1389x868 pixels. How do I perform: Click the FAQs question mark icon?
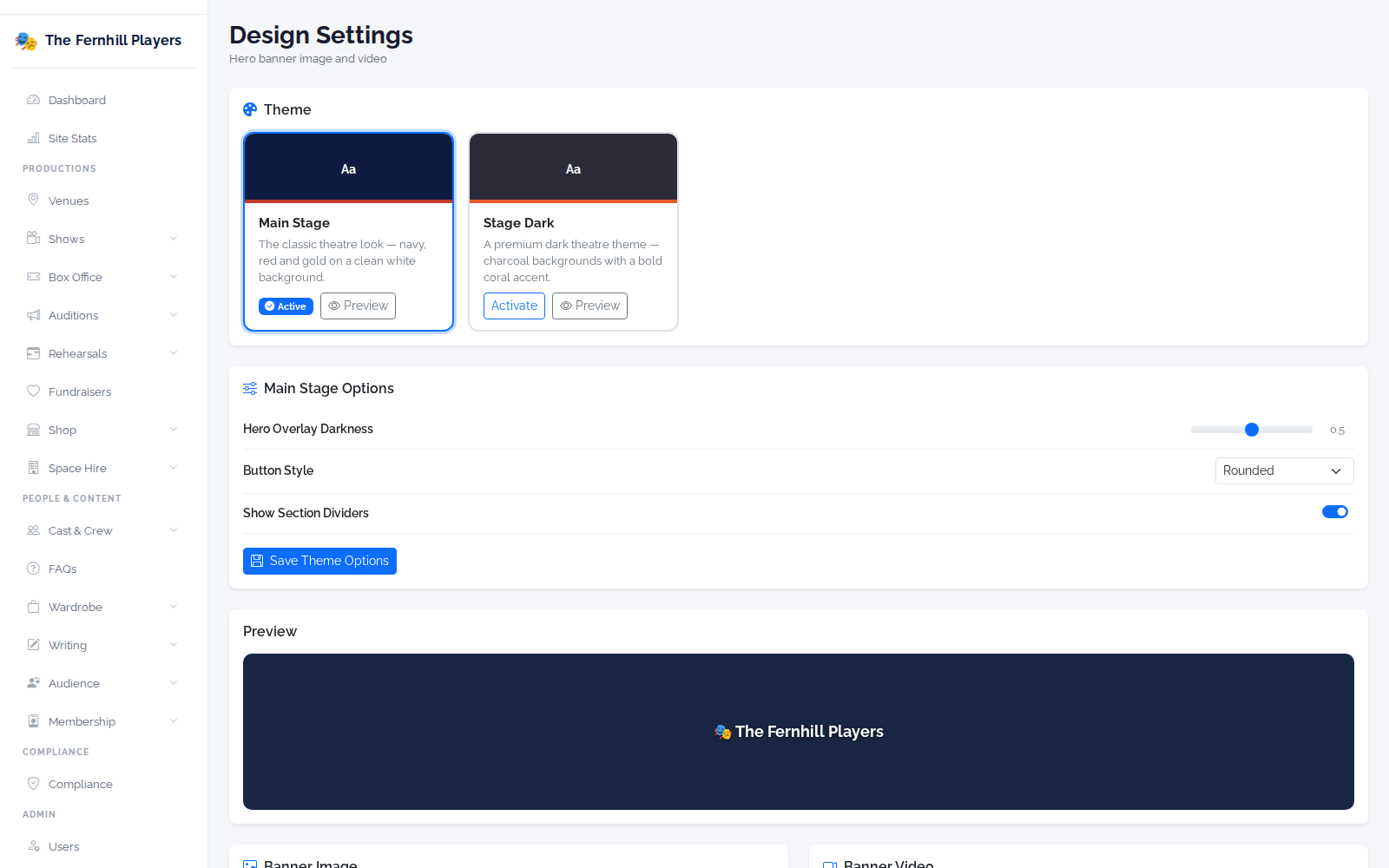click(x=33, y=569)
